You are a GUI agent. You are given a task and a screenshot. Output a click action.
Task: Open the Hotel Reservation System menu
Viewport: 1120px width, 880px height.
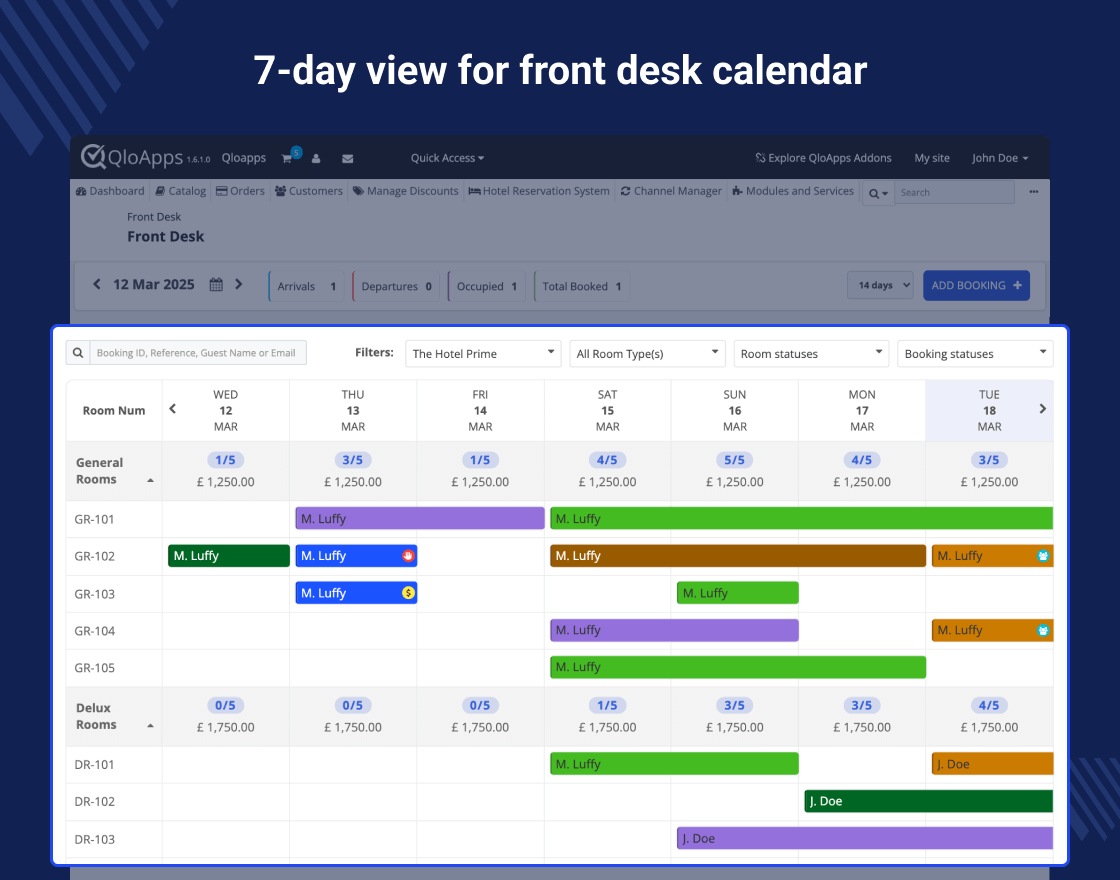pos(538,191)
